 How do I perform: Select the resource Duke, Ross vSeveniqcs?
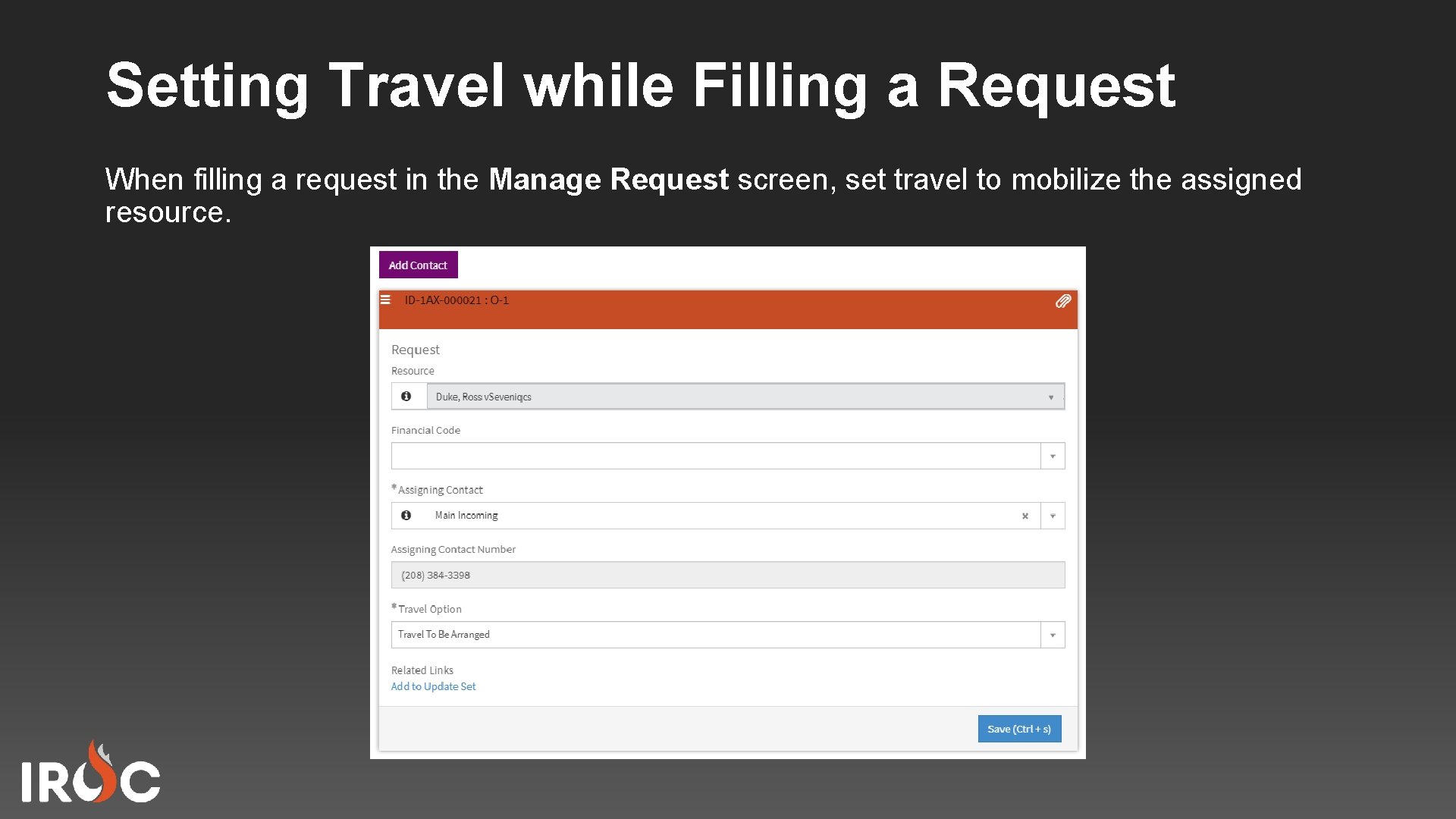pos(483,396)
